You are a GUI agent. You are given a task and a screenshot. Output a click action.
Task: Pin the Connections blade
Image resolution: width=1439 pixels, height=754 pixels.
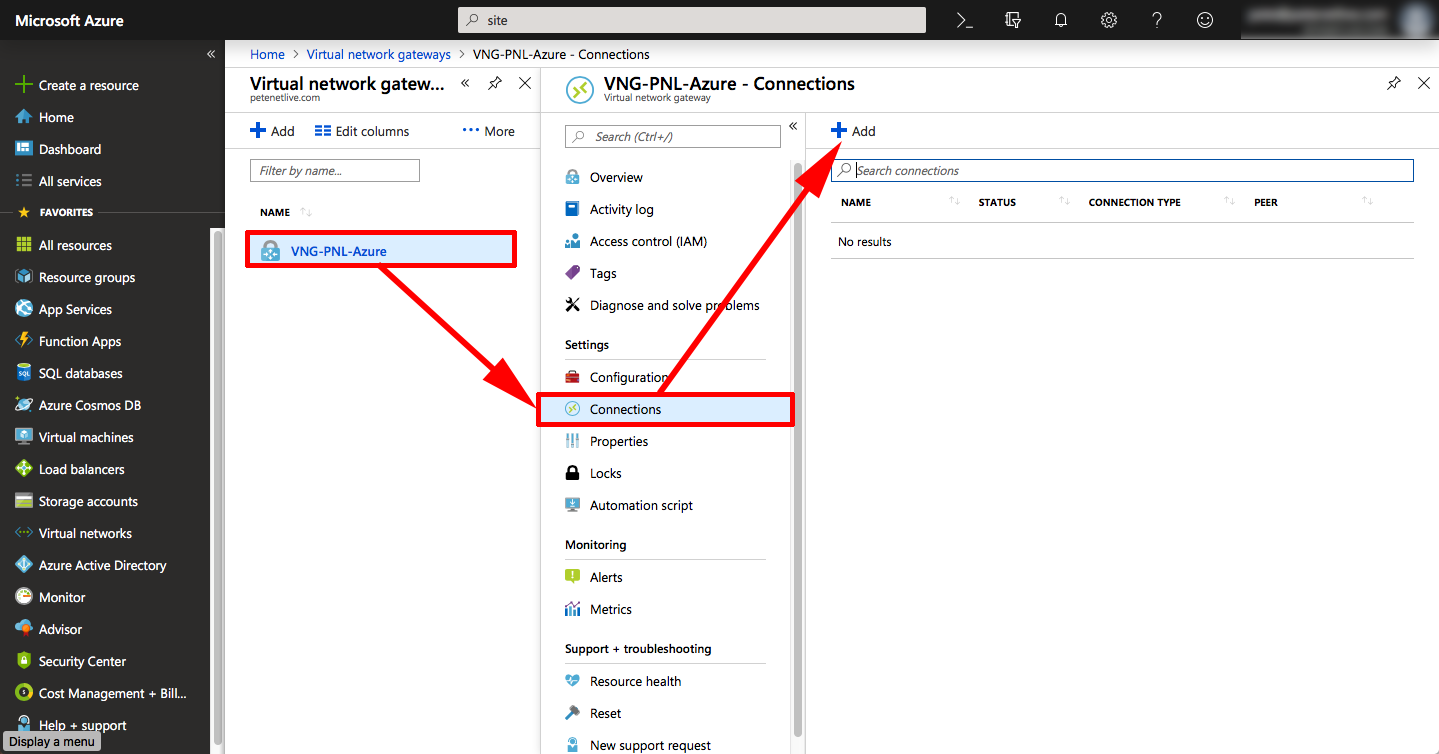pyautogui.click(x=1394, y=84)
